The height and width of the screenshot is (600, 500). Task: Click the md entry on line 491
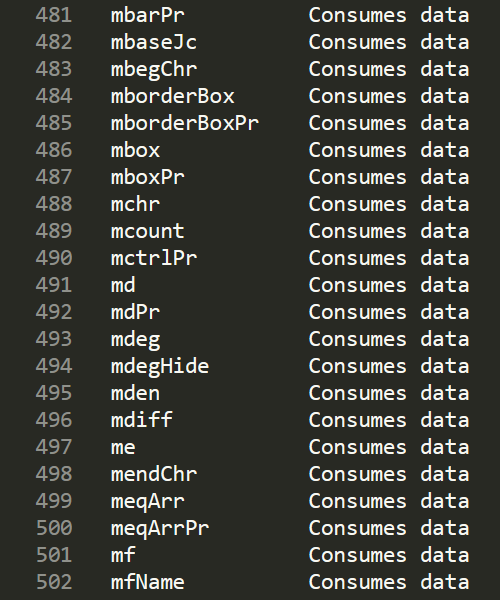pyautogui.click(x=123, y=285)
